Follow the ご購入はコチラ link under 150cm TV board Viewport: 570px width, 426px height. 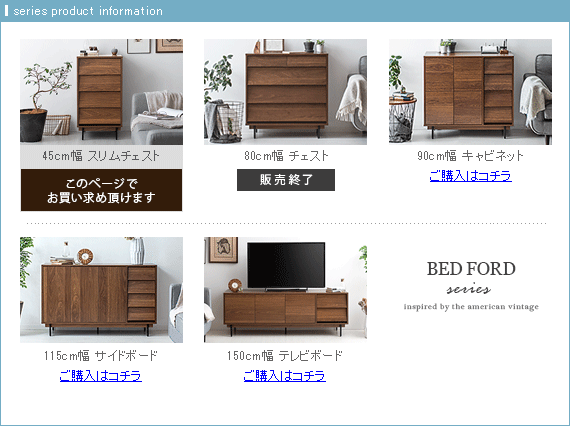coord(285,375)
